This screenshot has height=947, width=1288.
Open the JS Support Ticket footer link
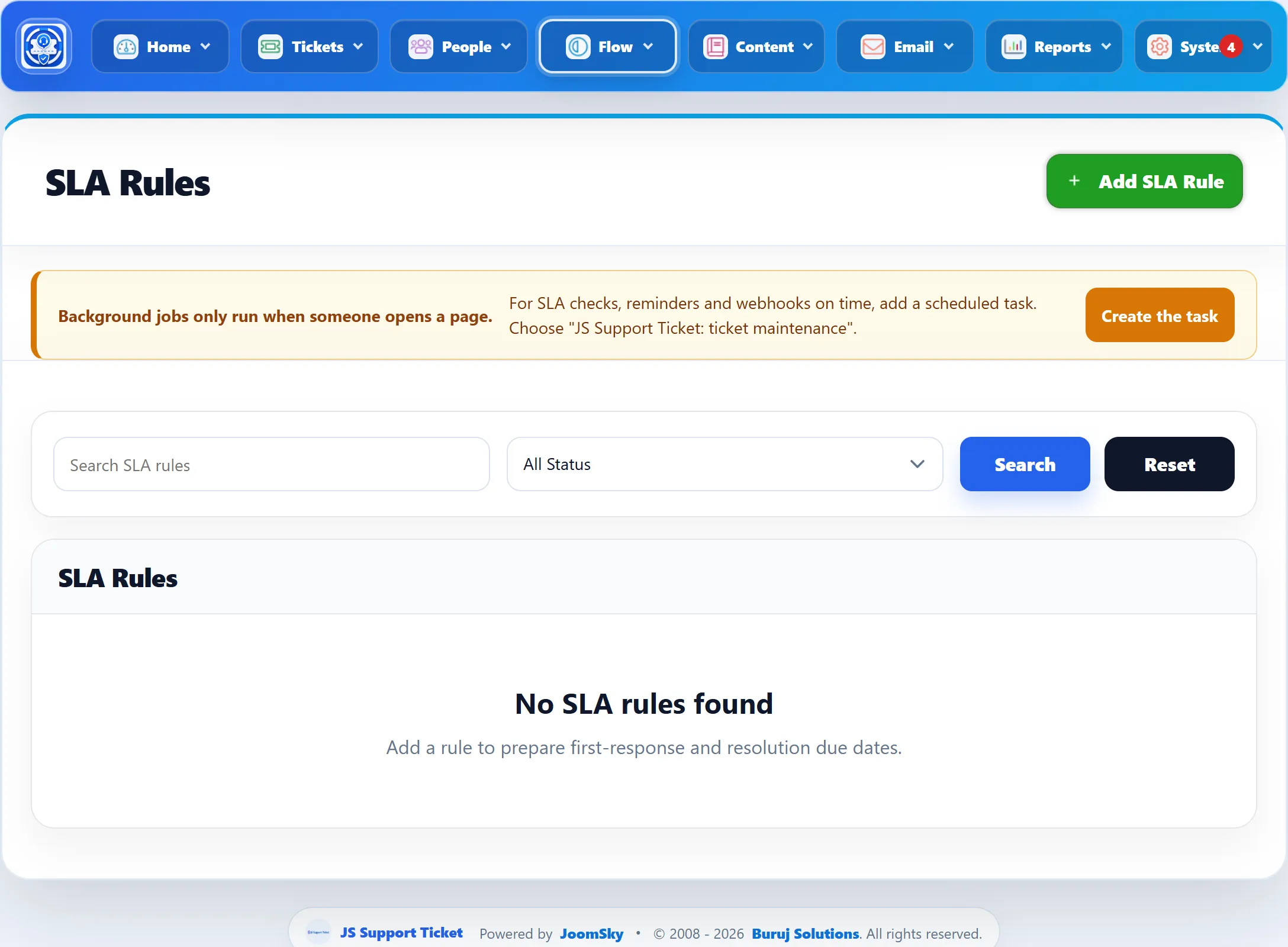coord(401,933)
